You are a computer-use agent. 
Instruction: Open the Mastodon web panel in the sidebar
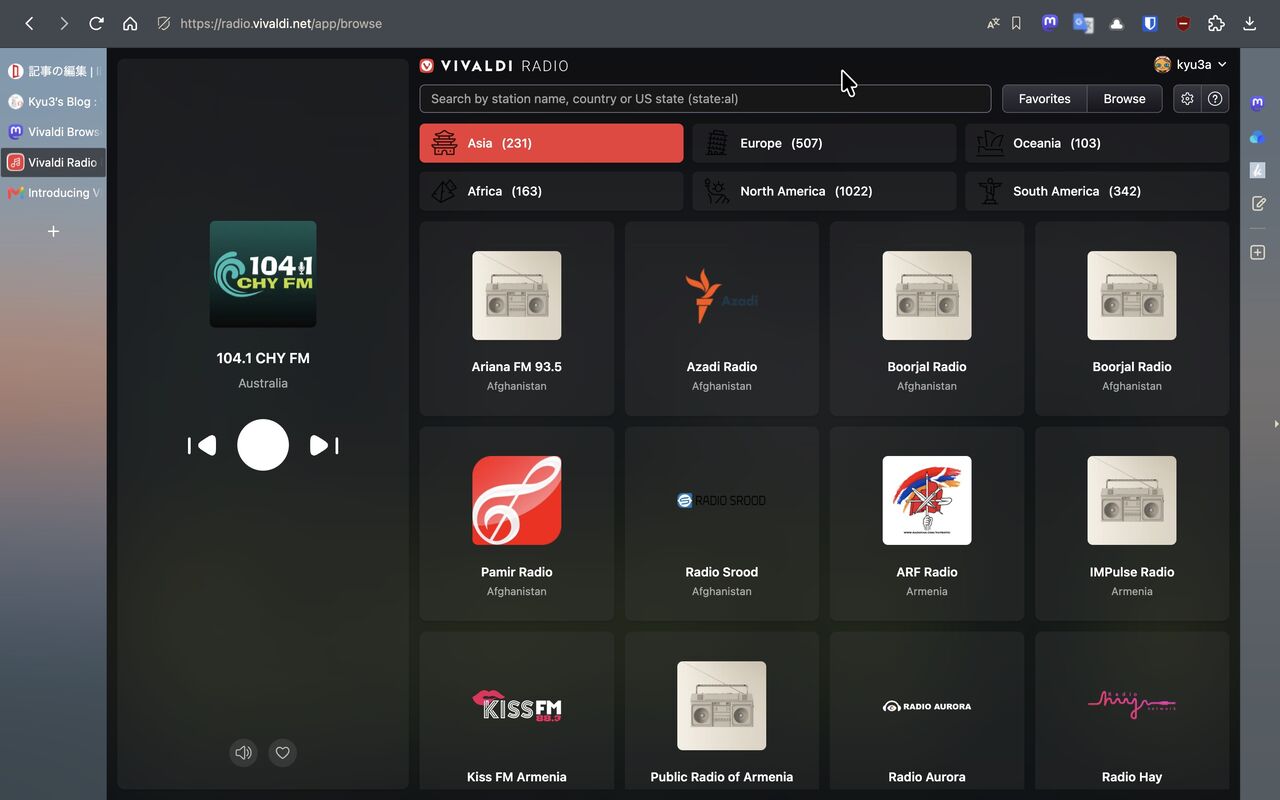1258,103
